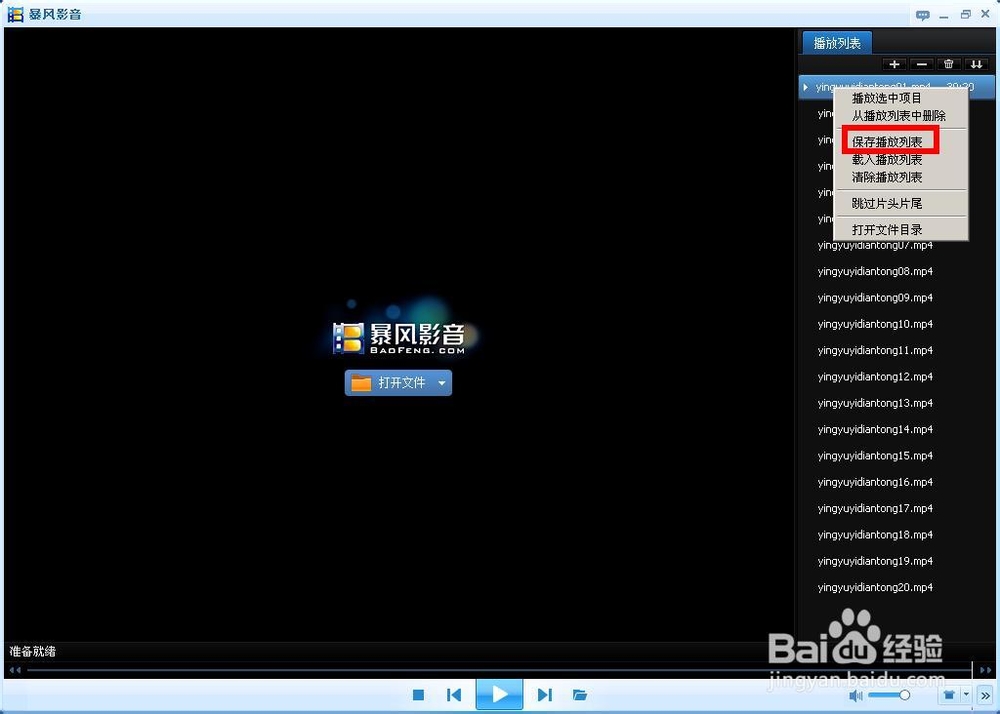
Task: Remove item using the minus icon
Action: point(922,64)
